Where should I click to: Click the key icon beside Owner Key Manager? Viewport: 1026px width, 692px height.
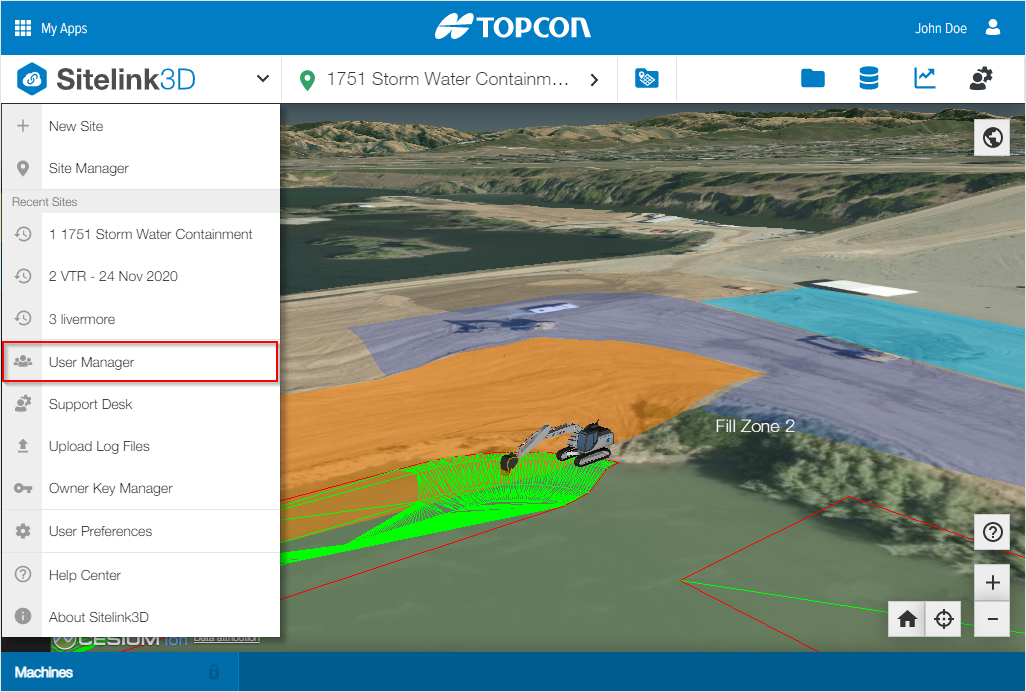23,488
